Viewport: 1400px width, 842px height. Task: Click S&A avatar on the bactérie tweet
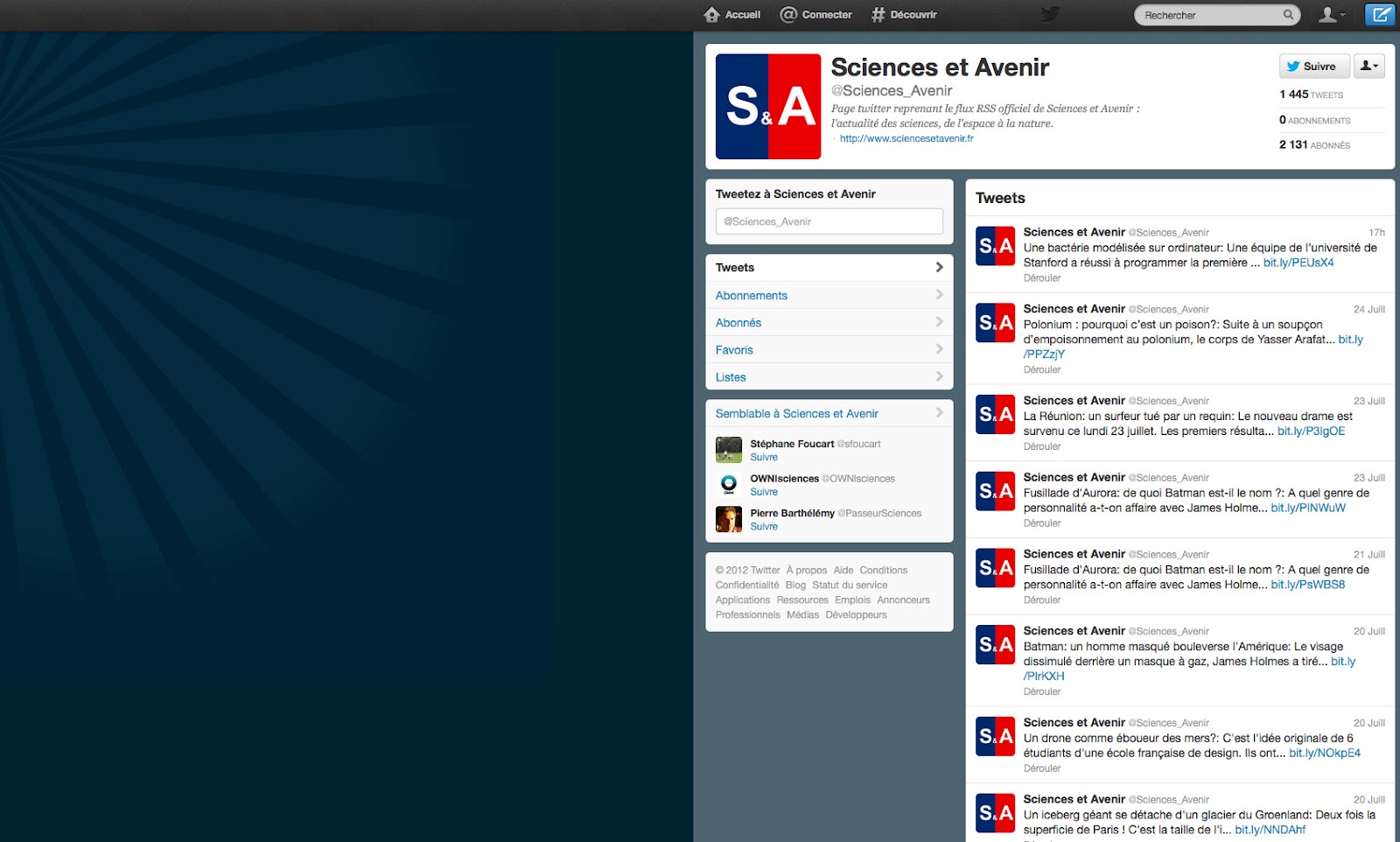(x=996, y=246)
